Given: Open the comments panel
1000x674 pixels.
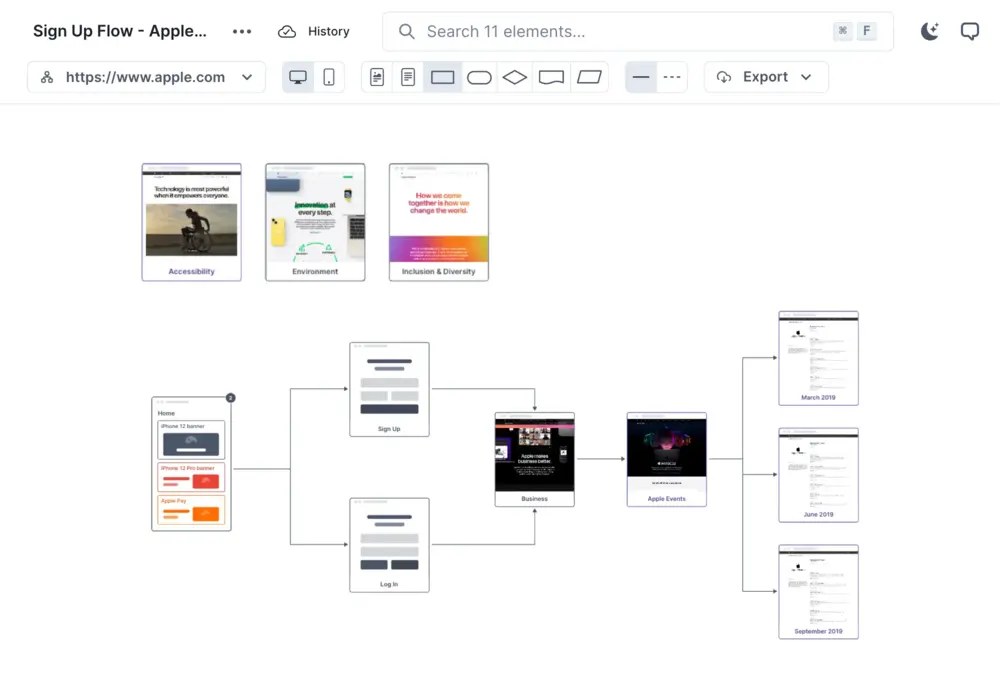Looking at the screenshot, I should pyautogui.click(x=969, y=31).
